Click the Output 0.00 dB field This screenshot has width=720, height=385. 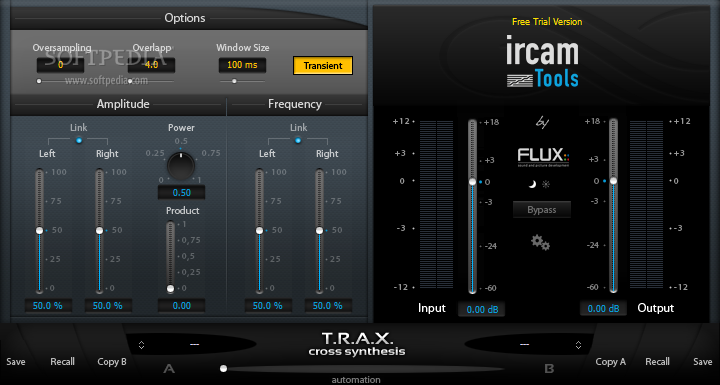[603, 308]
